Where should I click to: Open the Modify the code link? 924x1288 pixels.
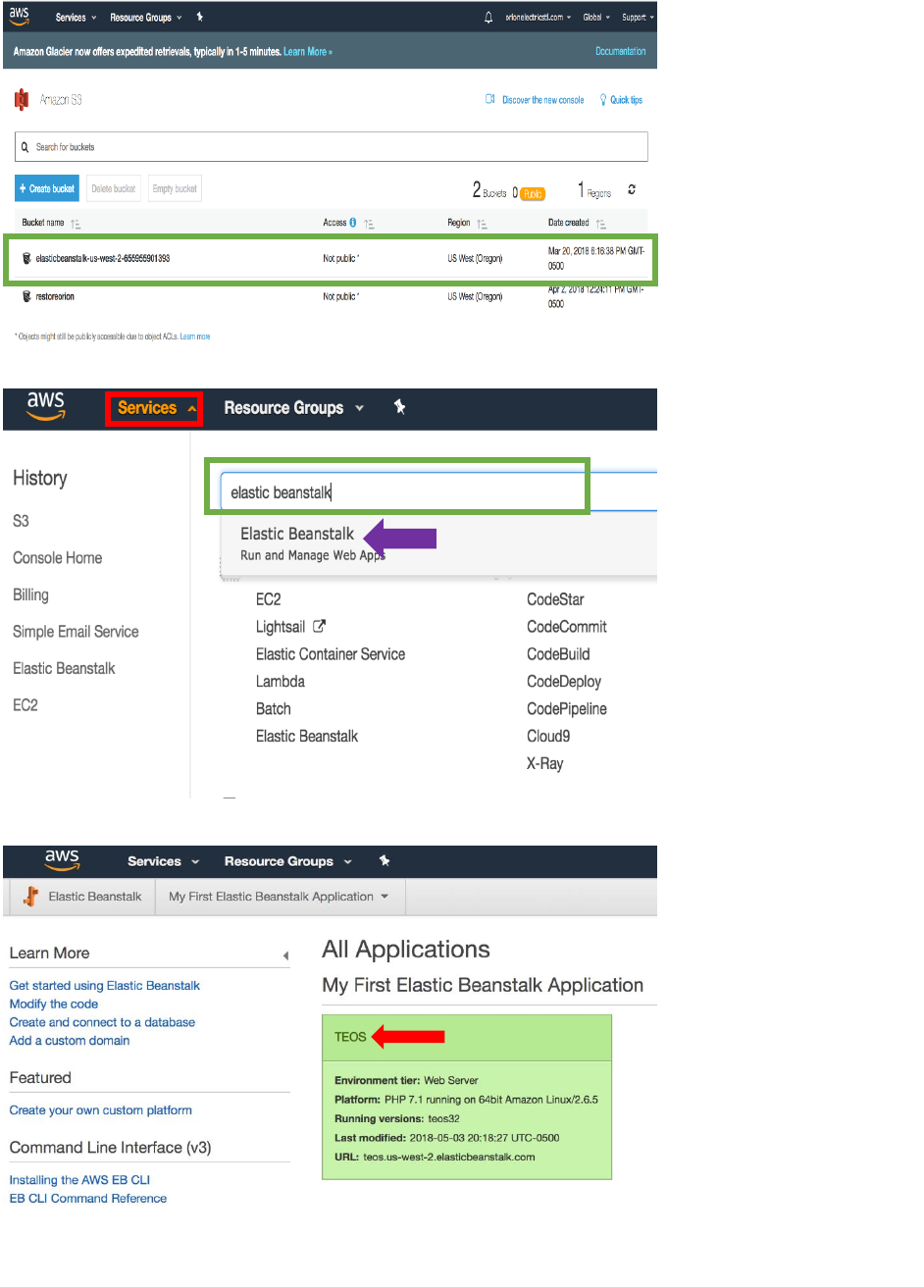point(54,1005)
